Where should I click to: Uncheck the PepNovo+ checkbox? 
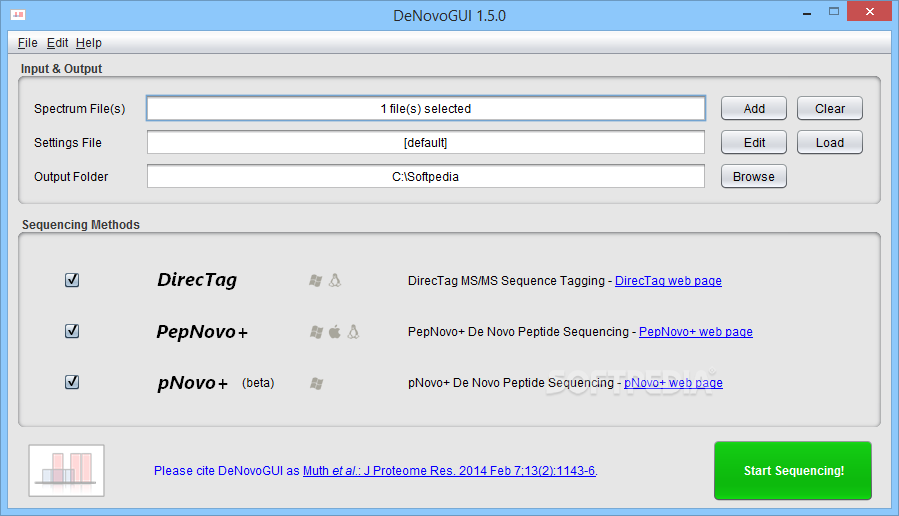[x=72, y=331]
